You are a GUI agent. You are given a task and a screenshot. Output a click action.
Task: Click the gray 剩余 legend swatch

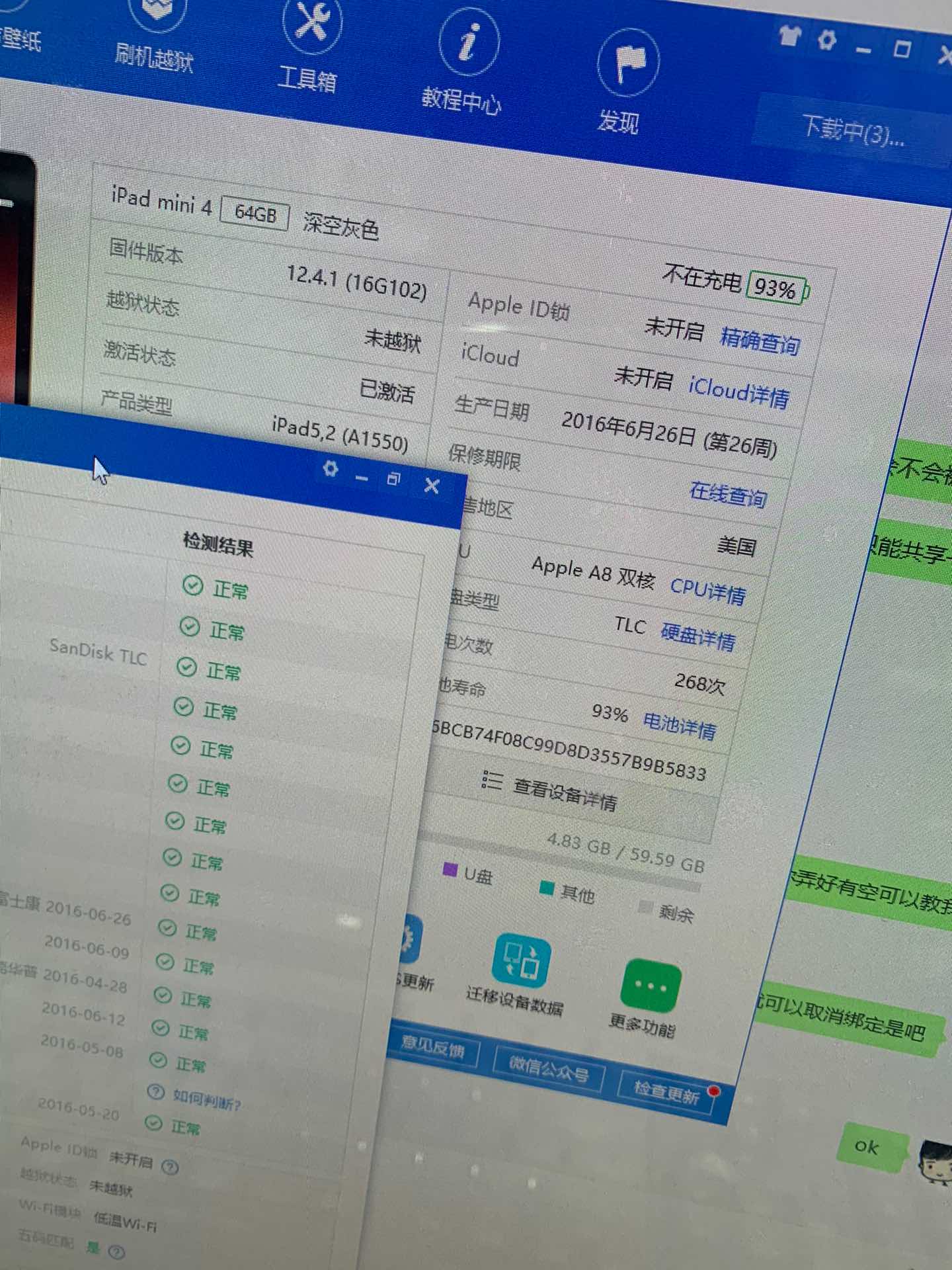point(645,906)
